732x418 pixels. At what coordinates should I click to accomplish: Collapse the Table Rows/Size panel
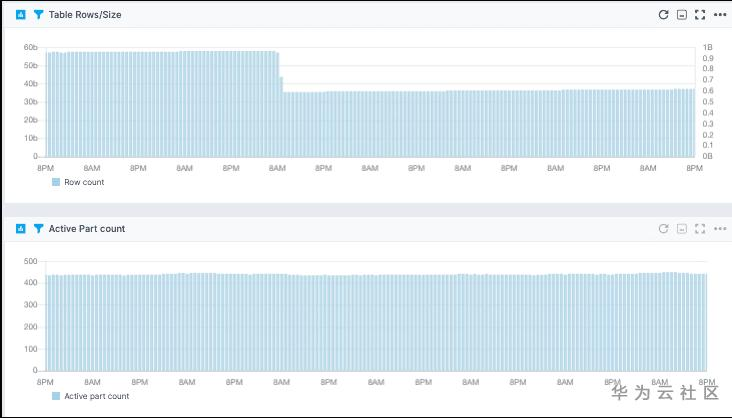[682, 15]
